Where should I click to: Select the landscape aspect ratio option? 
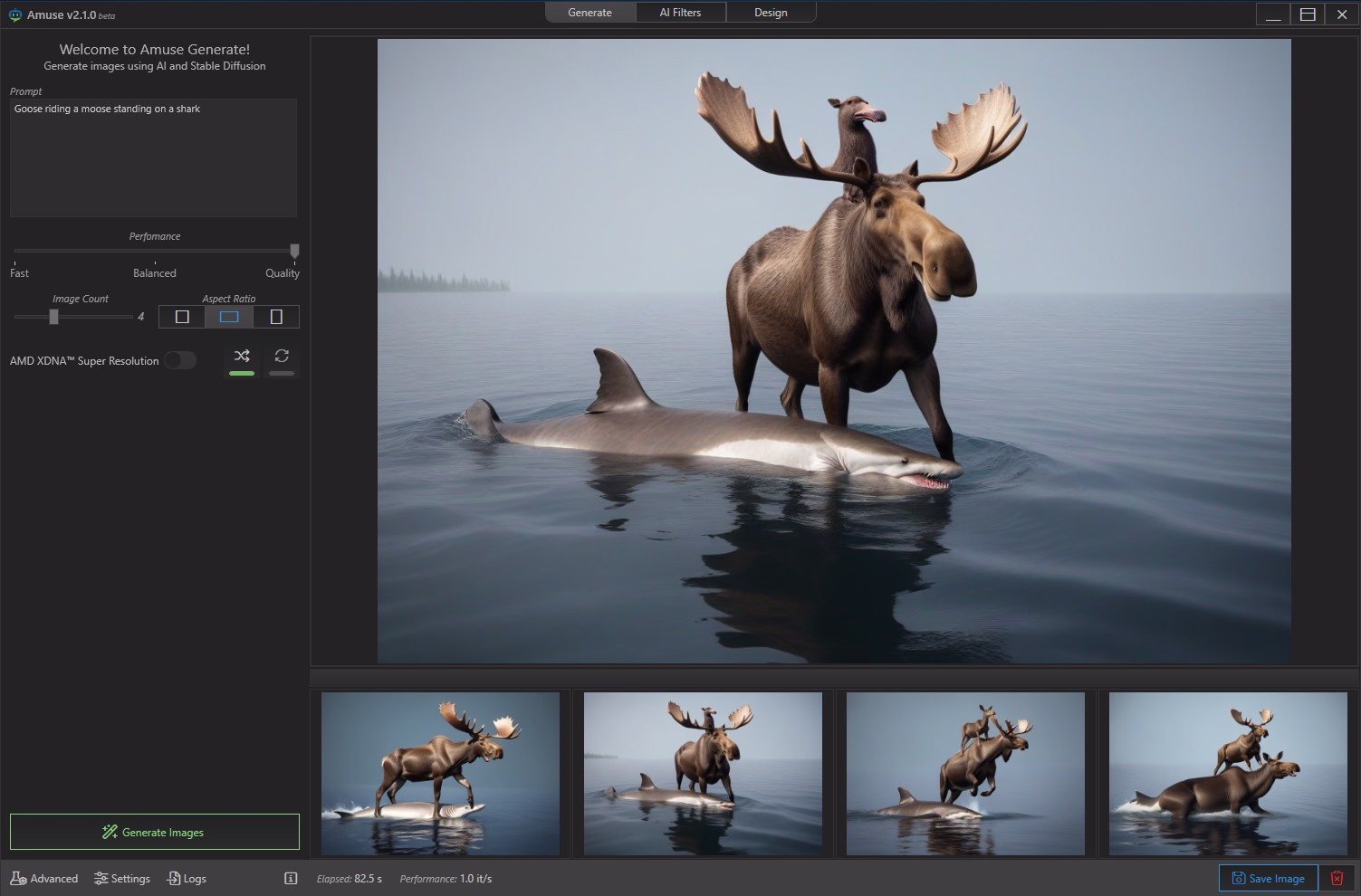click(x=229, y=317)
